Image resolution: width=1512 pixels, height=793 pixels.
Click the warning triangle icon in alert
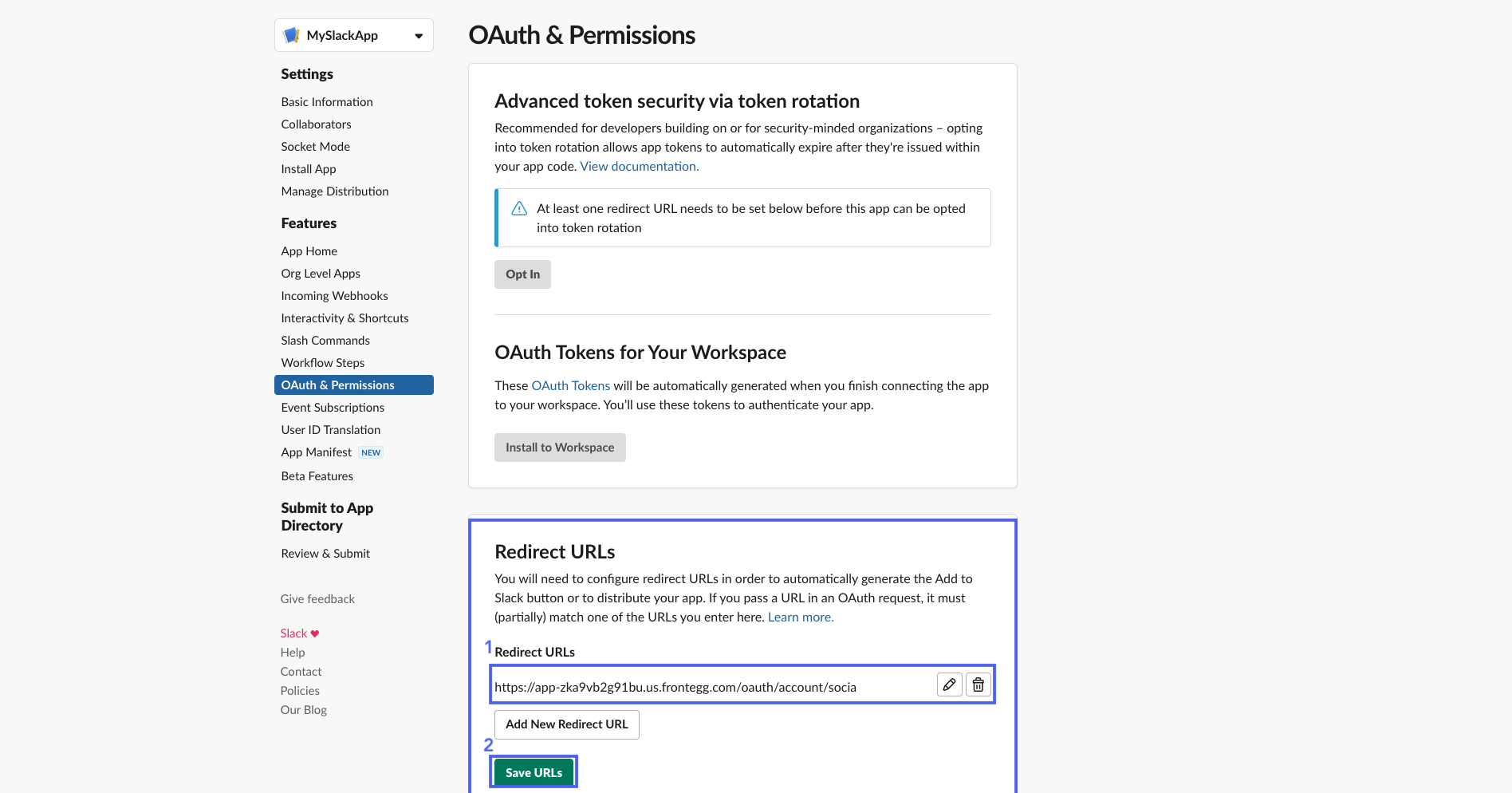click(x=519, y=209)
